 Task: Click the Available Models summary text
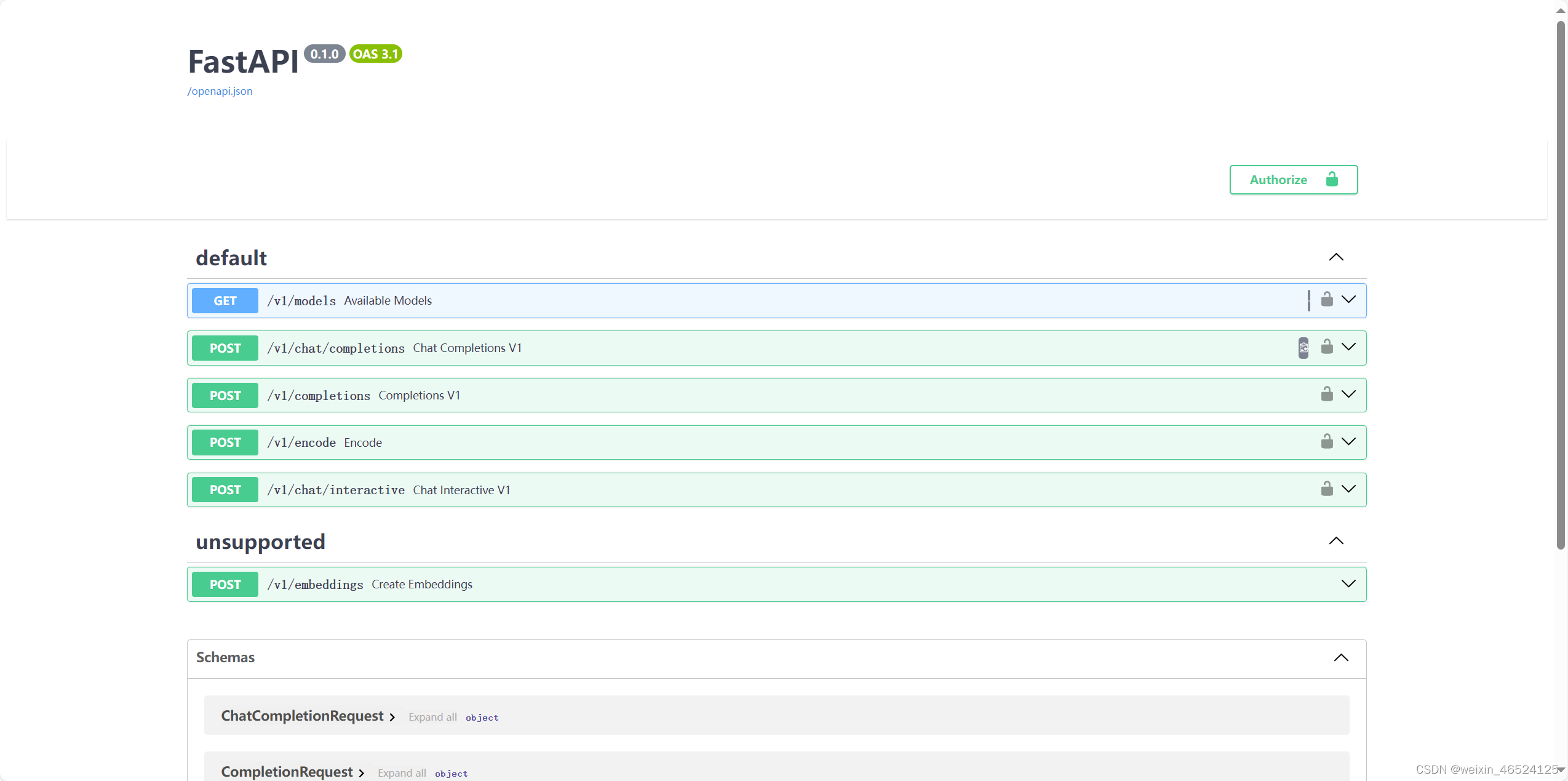(388, 300)
